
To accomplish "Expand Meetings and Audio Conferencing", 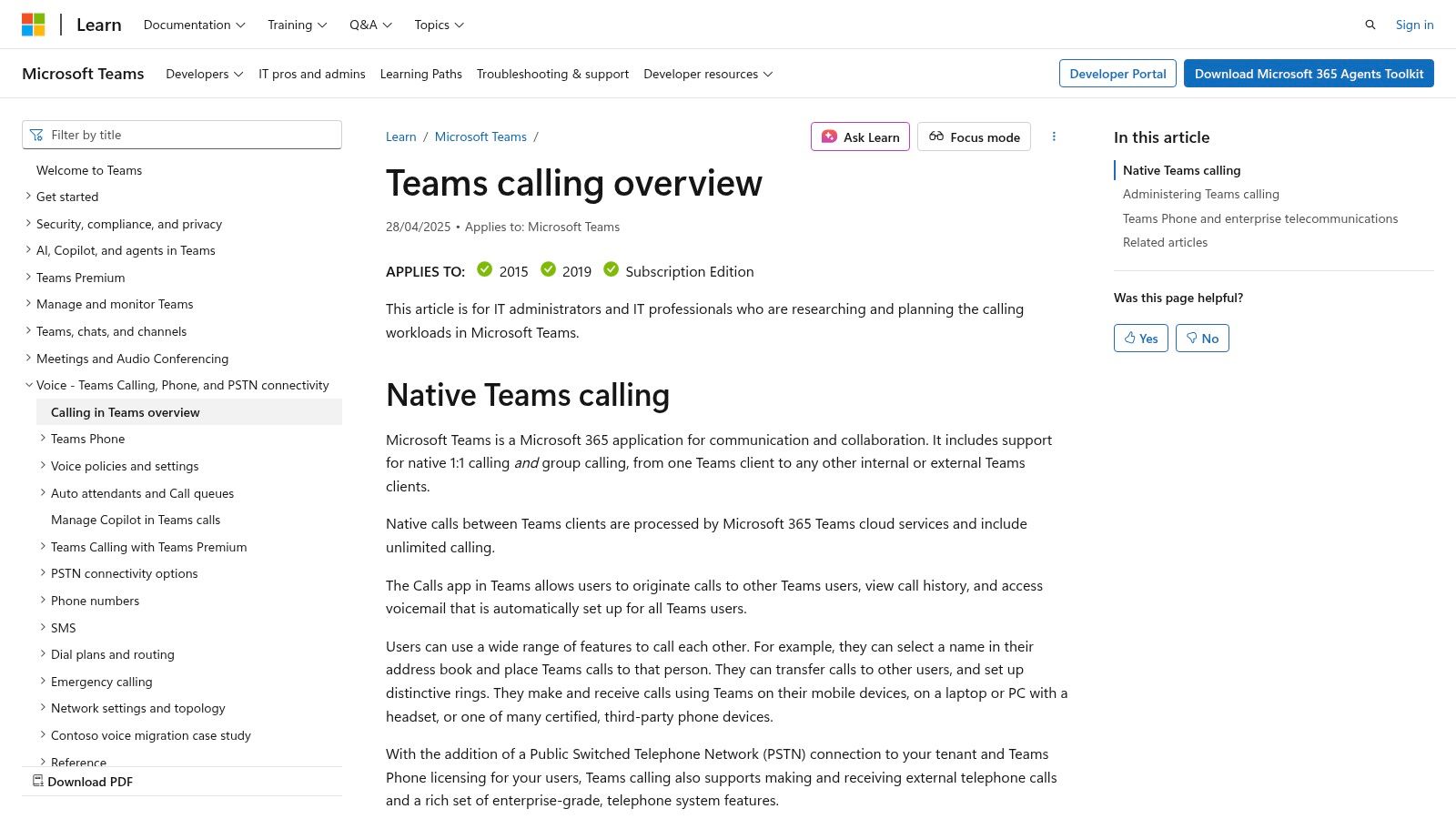I will pos(132,359).
